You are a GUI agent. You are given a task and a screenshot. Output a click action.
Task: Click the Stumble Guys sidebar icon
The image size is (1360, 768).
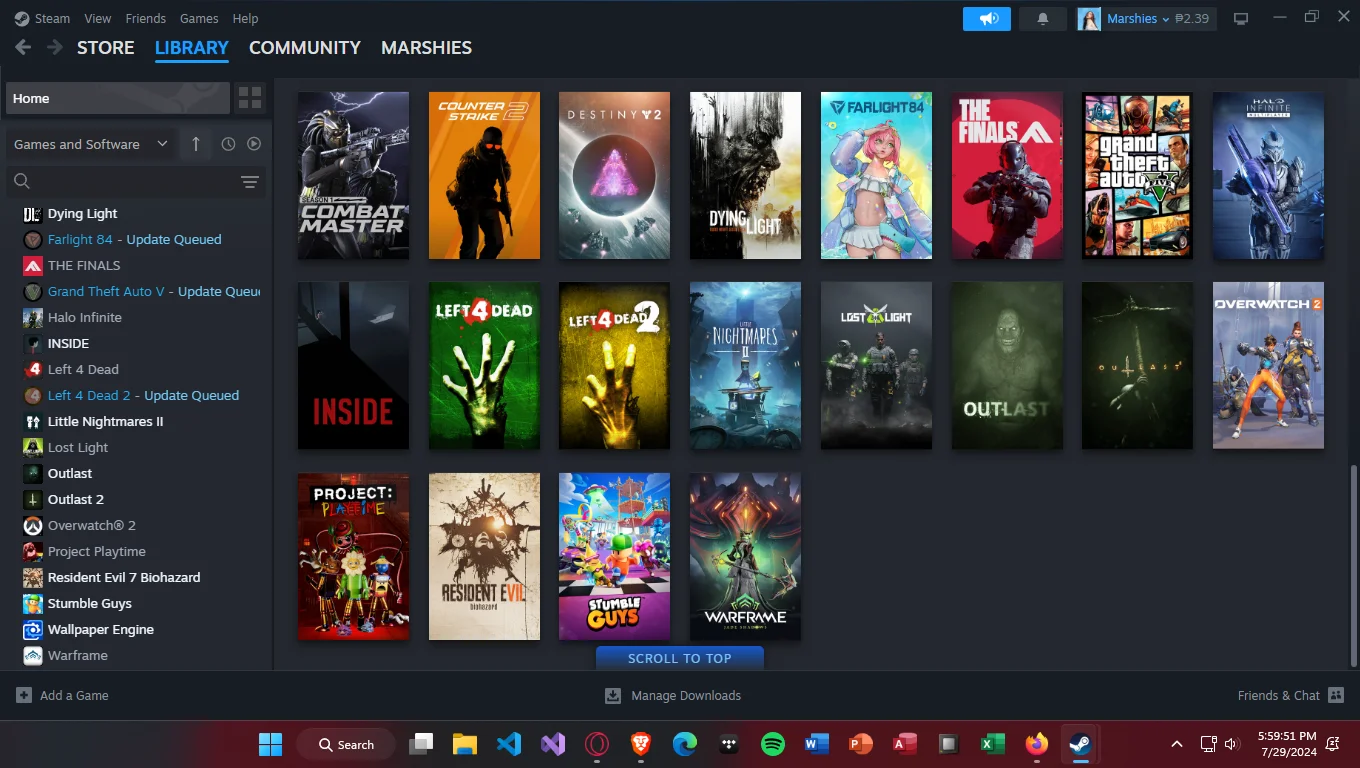(x=32, y=603)
